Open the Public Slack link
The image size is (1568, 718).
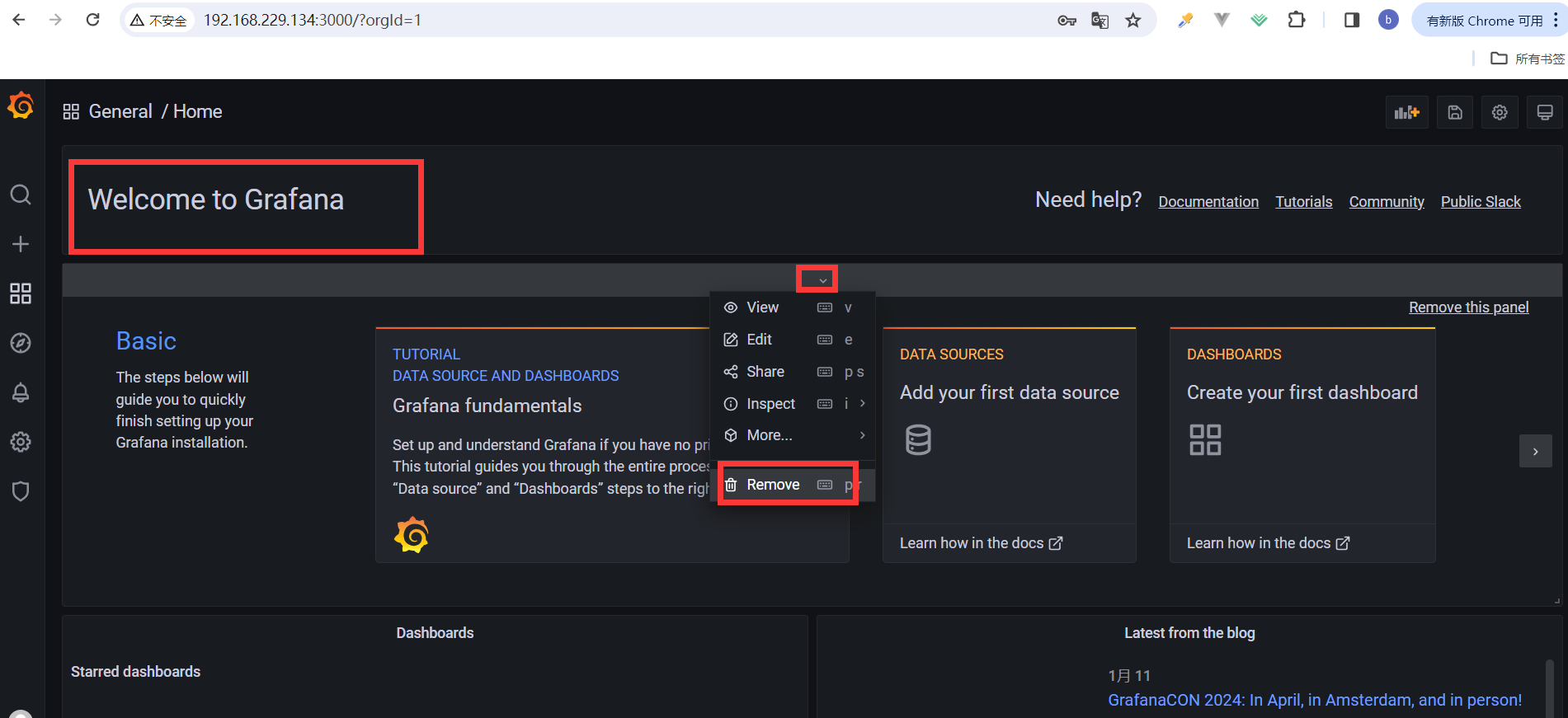(1481, 202)
